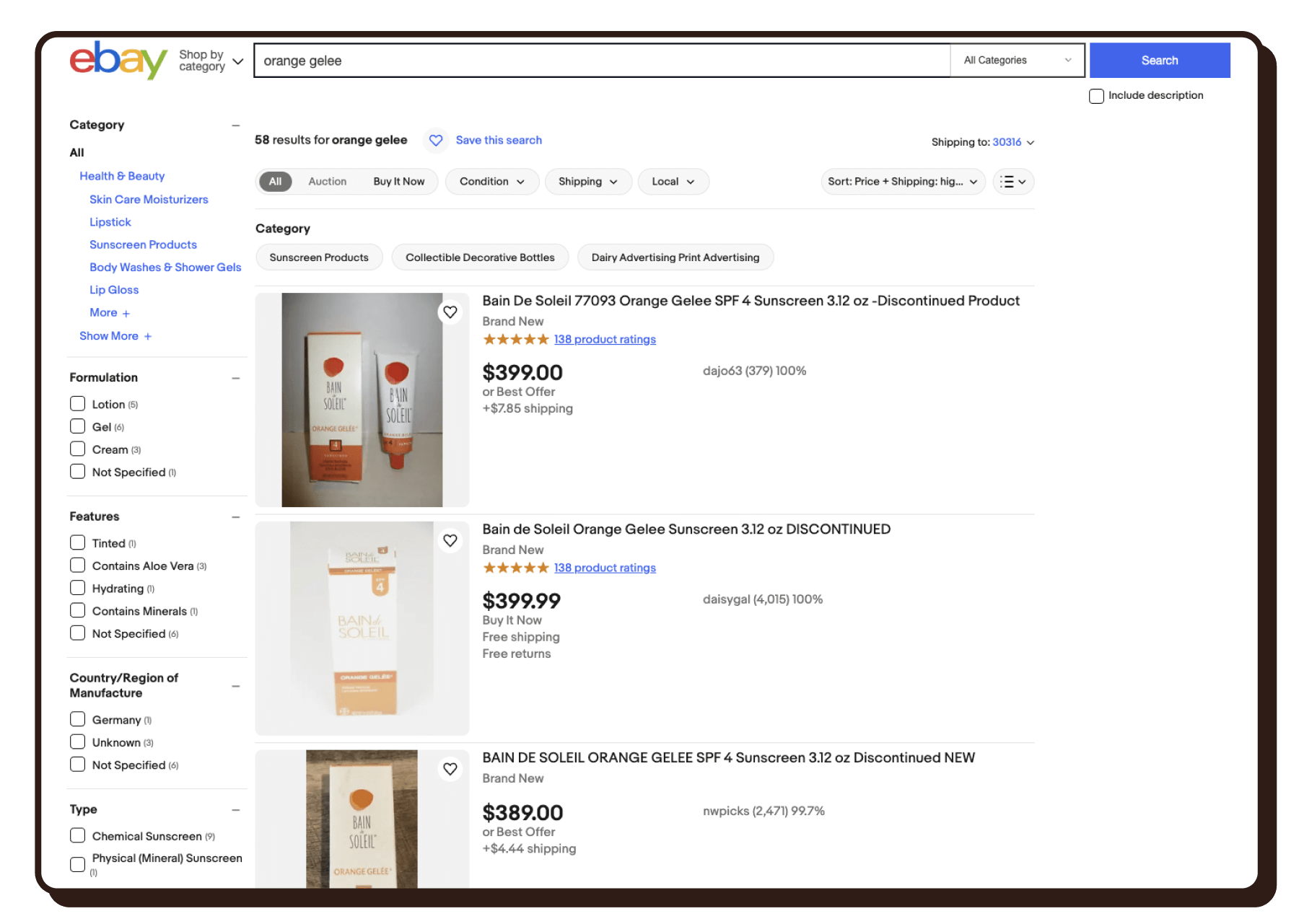1299x924 pixels.
Task: Check the Chemical Sunscreen type filter
Action: [77, 835]
